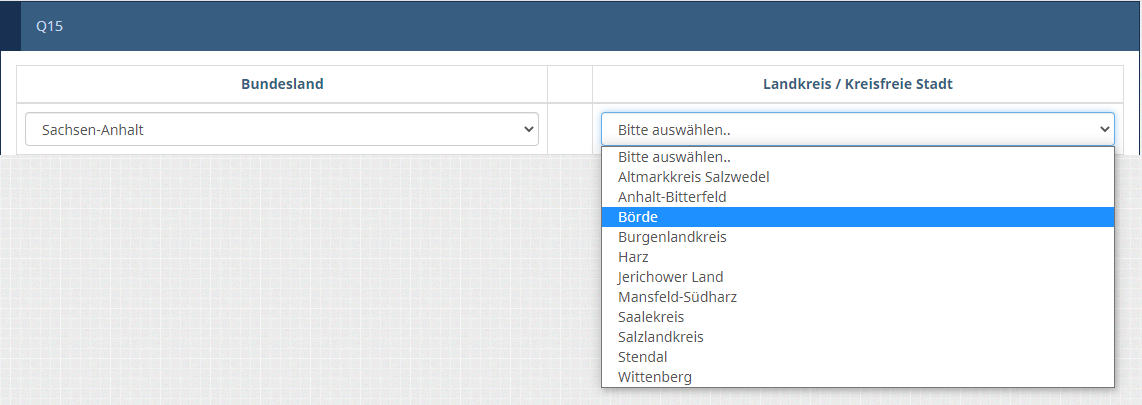Click the Bundesland column header
Viewport: 1142px width, 405px height.
tap(282, 85)
